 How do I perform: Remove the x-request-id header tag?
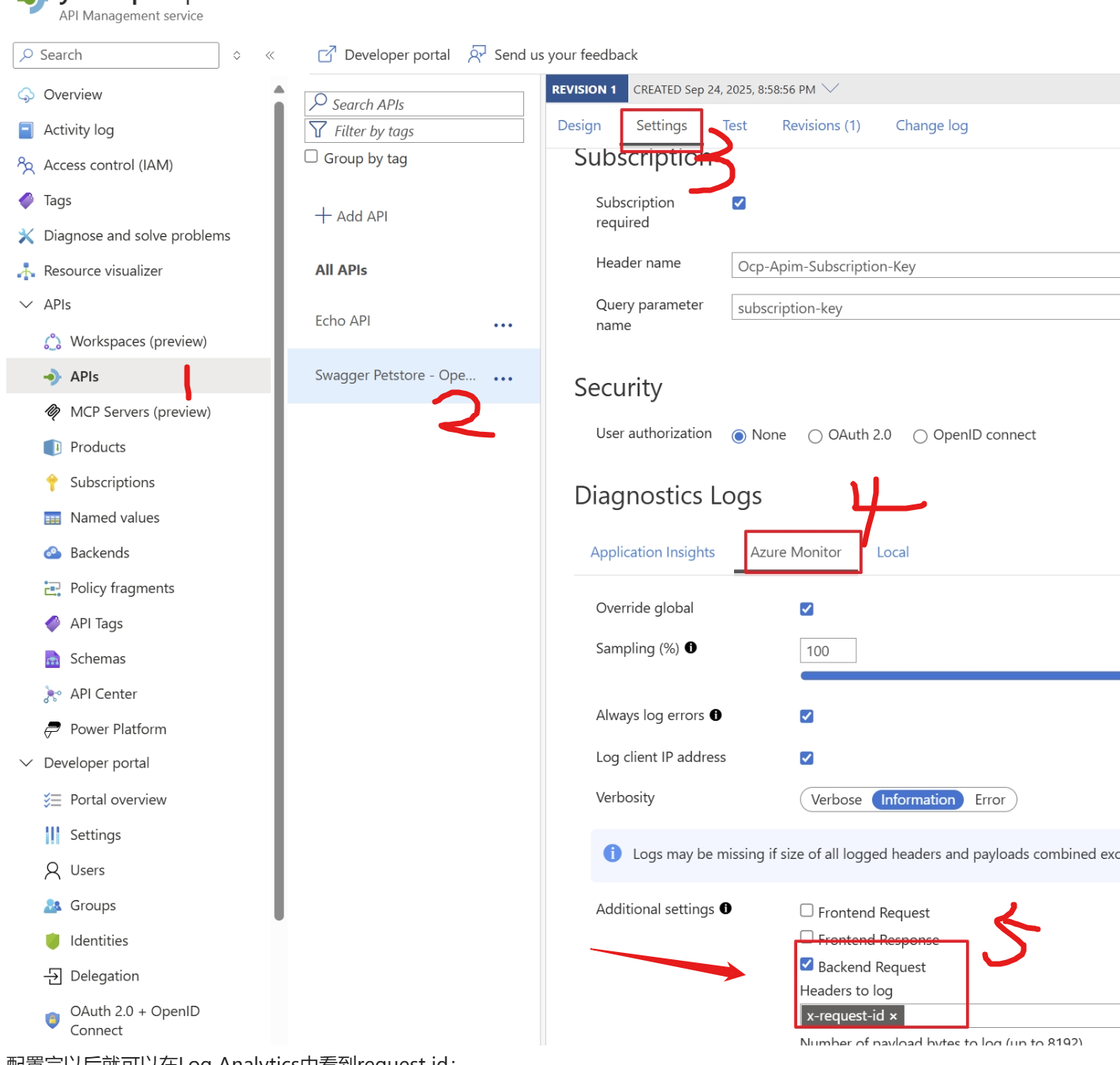coord(893,1017)
